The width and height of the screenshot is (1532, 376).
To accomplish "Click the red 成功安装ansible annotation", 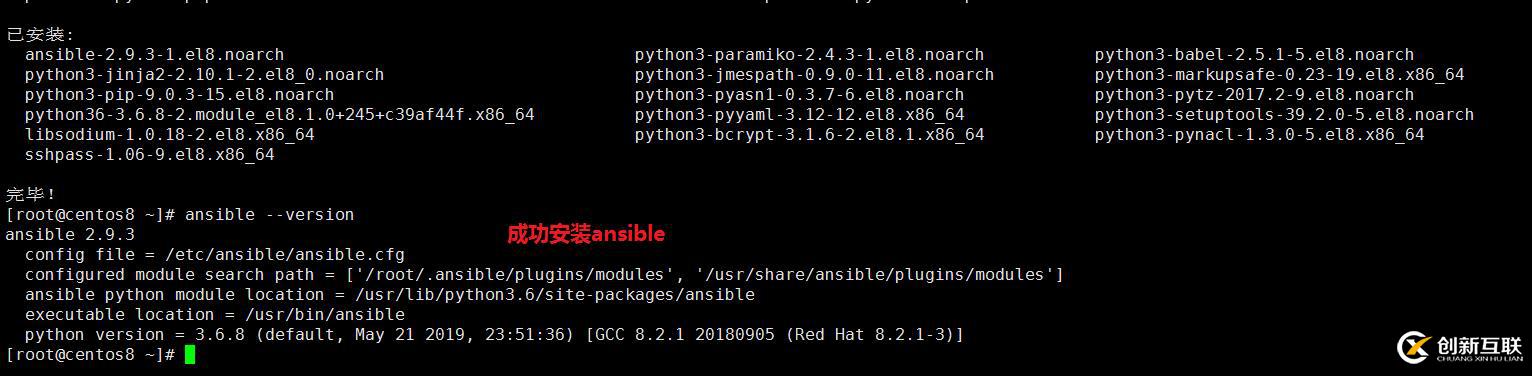I will (586, 234).
